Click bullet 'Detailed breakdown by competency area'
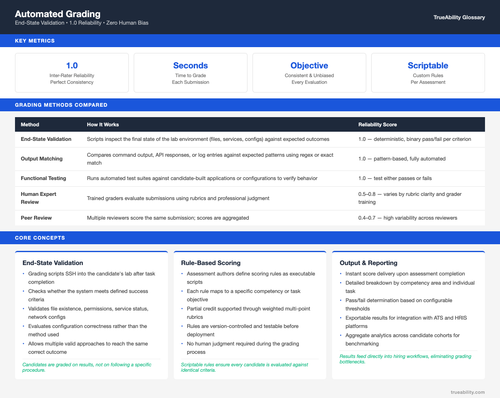The width and height of the screenshot is (500, 398). 410,287
